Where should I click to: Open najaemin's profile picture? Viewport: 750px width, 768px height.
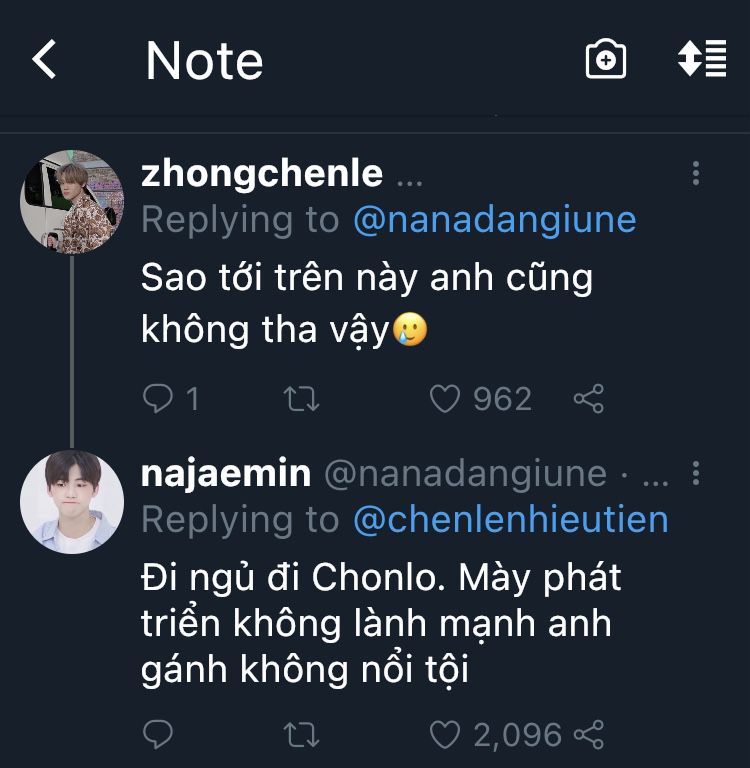pyautogui.click(x=72, y=502)
